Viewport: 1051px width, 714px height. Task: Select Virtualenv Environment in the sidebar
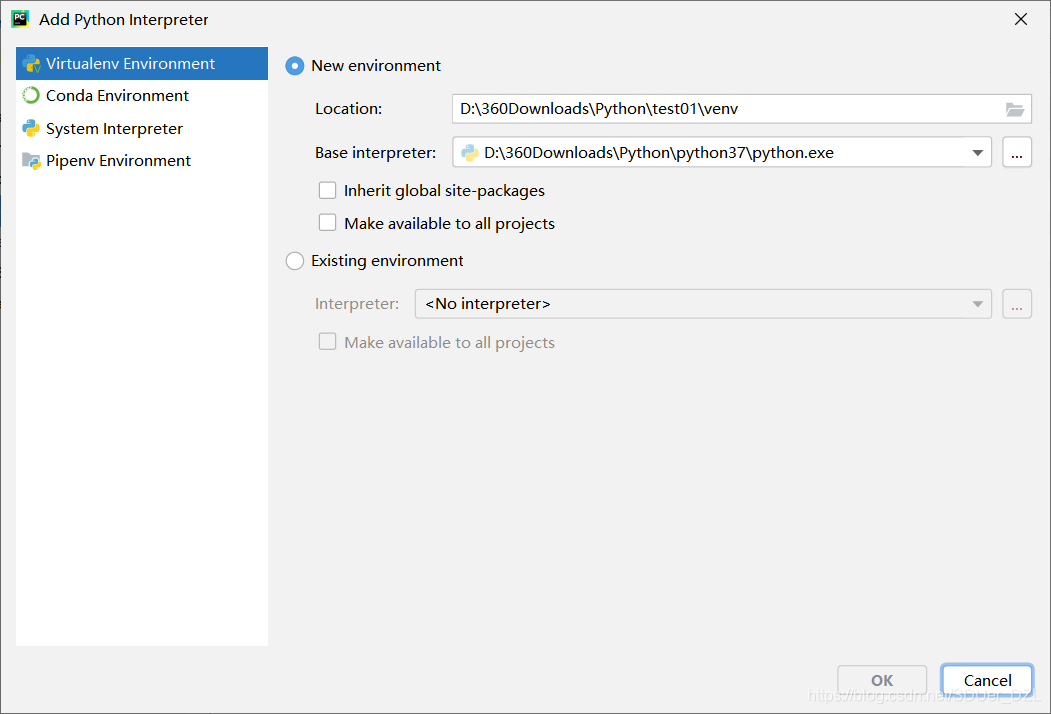pos(142,64)
